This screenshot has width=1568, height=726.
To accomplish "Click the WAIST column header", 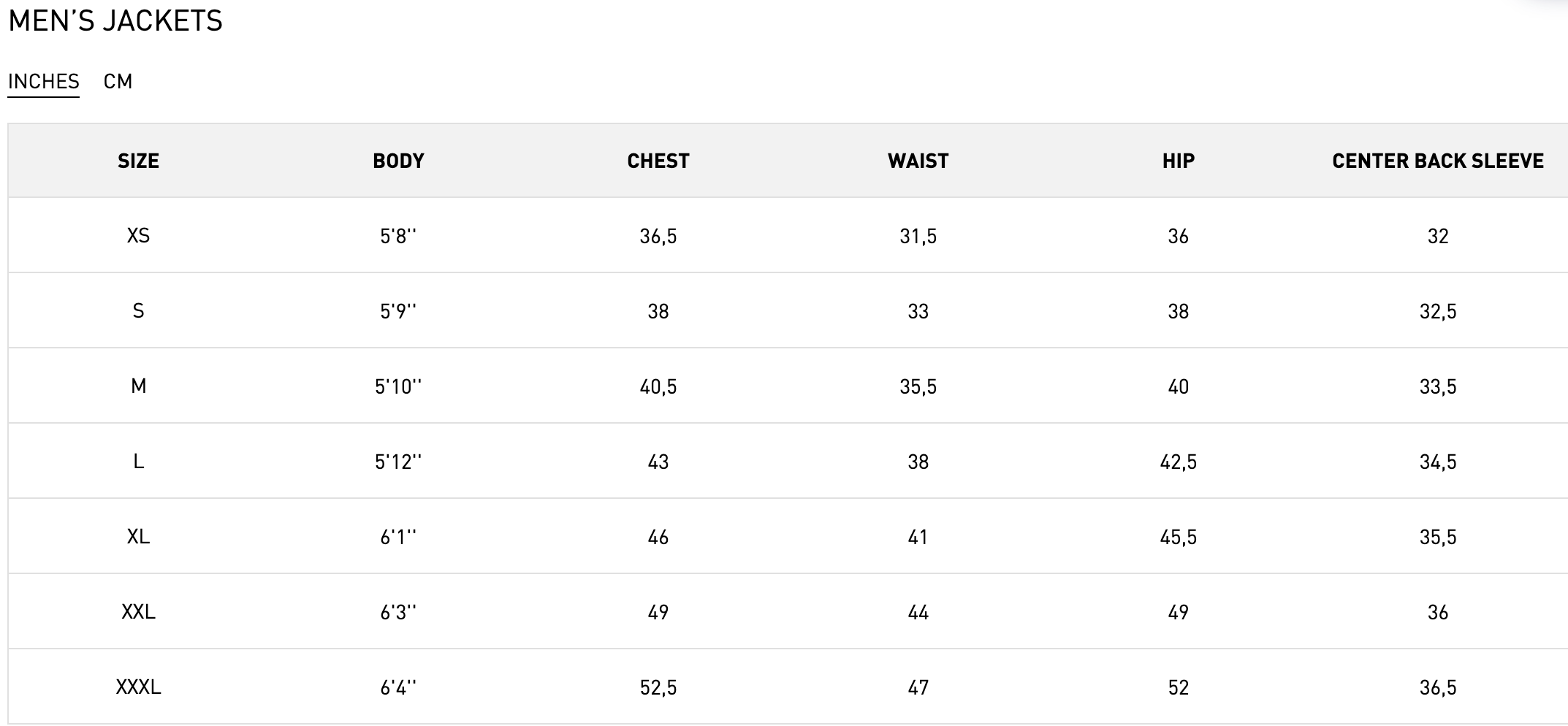I will tap(918, 161).
